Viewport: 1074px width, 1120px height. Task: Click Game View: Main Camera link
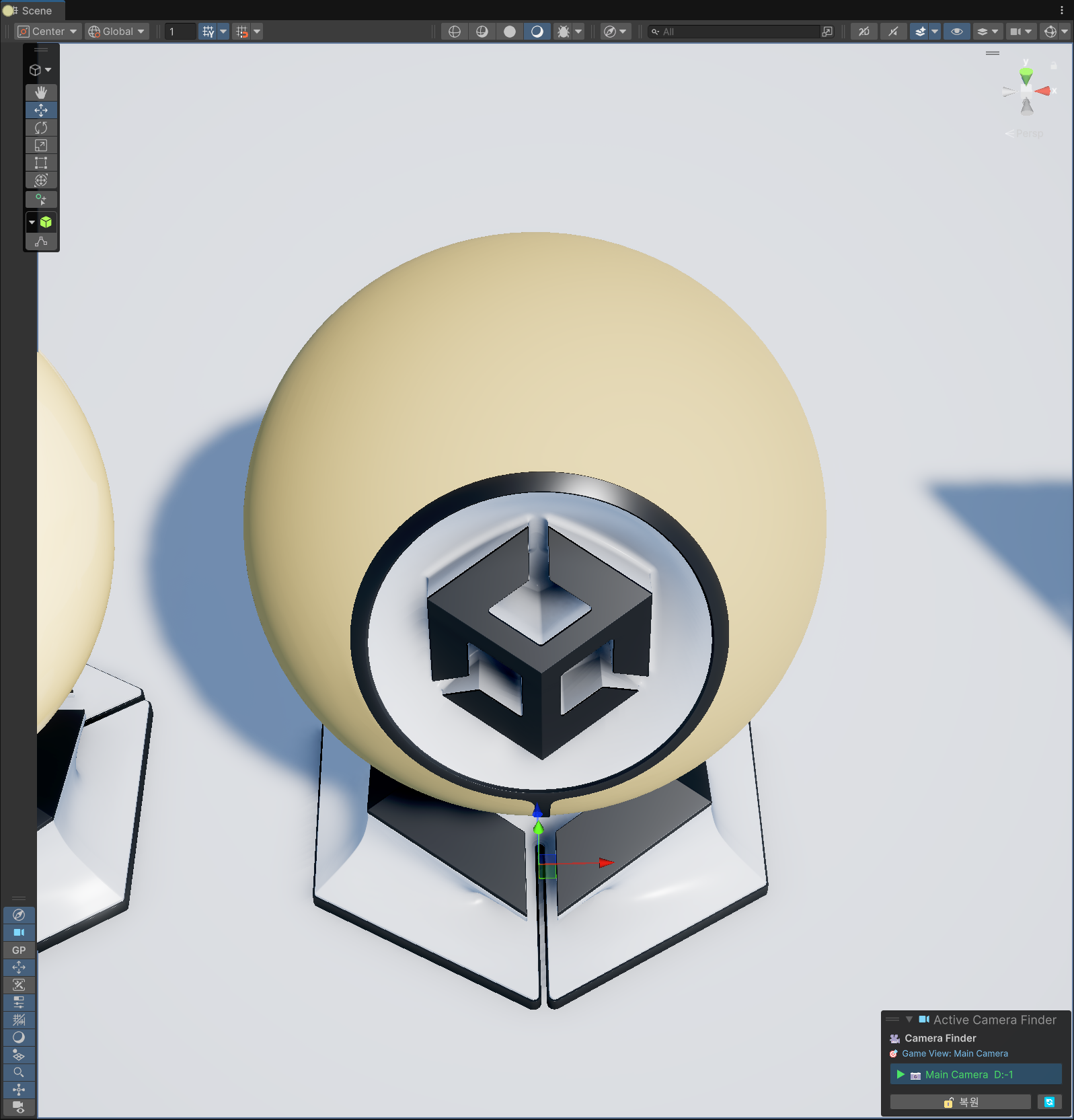point(954,1053)
